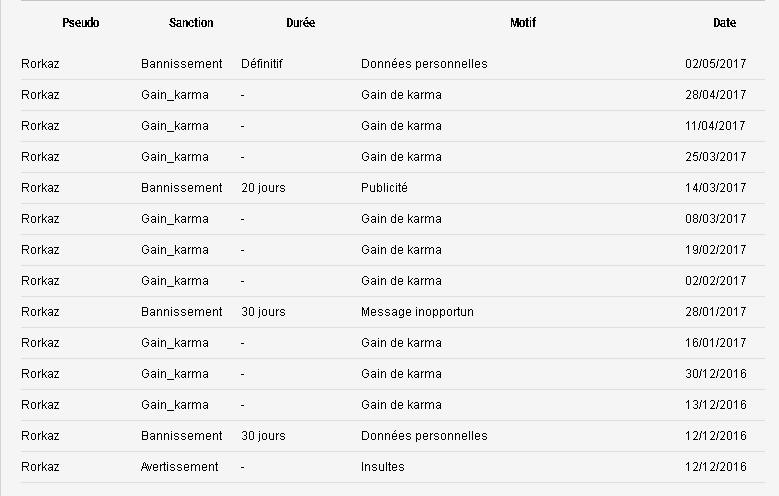Viewport: 779px width, 496px height.
Task: Click the date 14/03/2017
Action: point(715,188)
